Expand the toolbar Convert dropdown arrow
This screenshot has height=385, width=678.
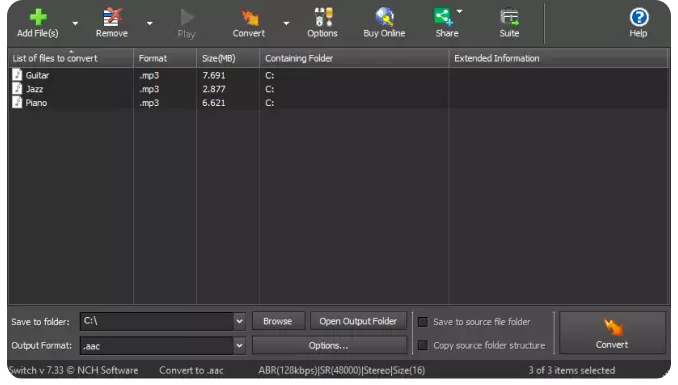pos(286,23)
